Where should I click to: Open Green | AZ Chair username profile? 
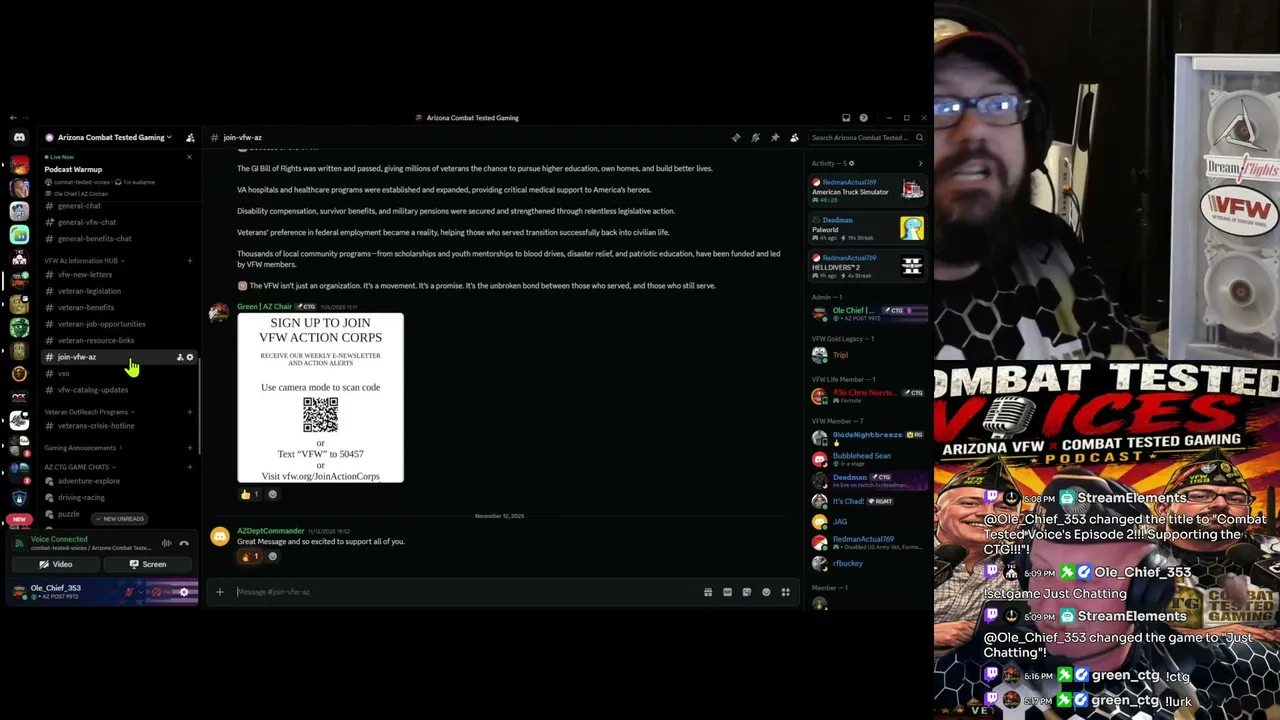coord(264,307)
